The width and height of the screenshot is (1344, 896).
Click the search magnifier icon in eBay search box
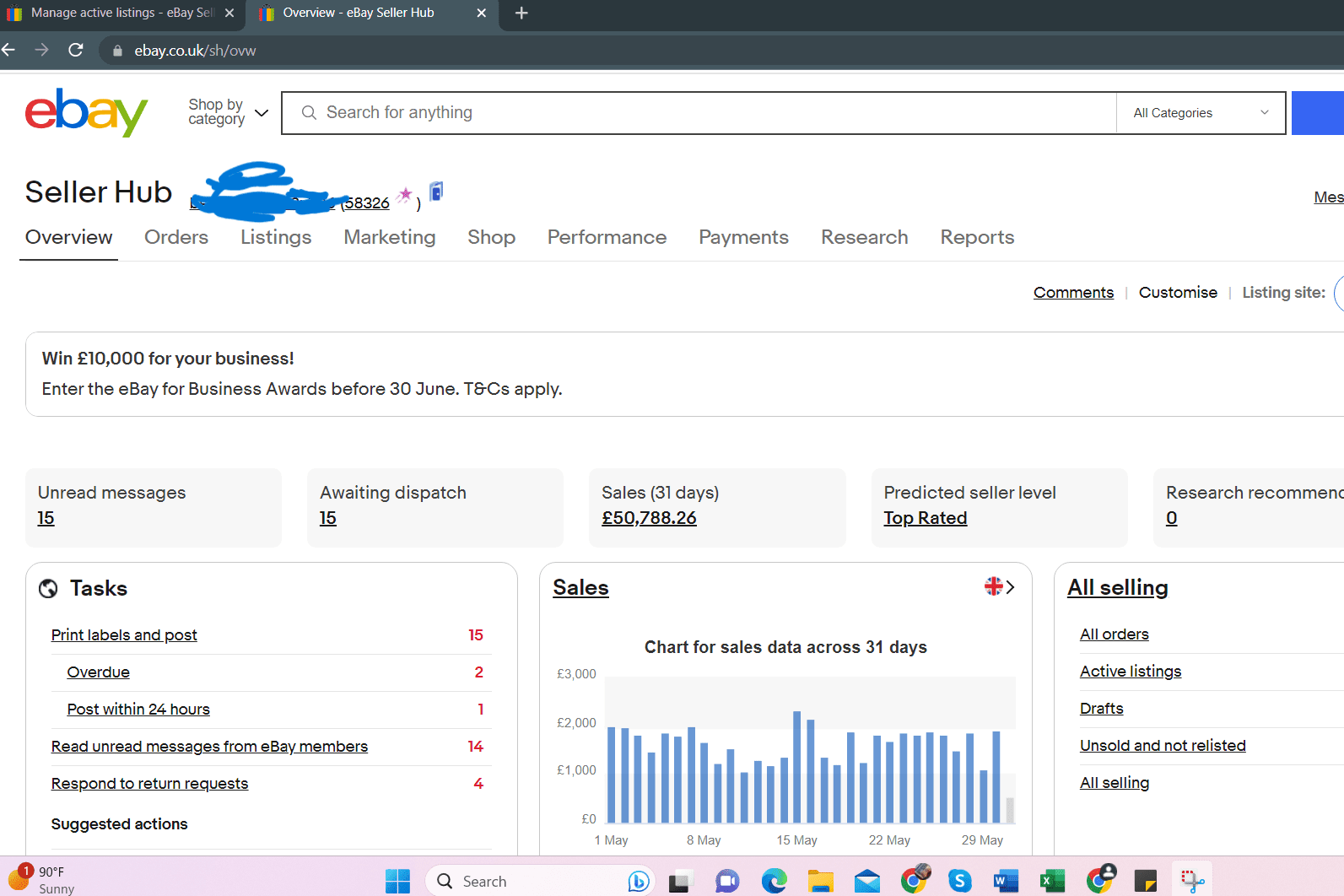pyautogui.click(x=309, y=112)
